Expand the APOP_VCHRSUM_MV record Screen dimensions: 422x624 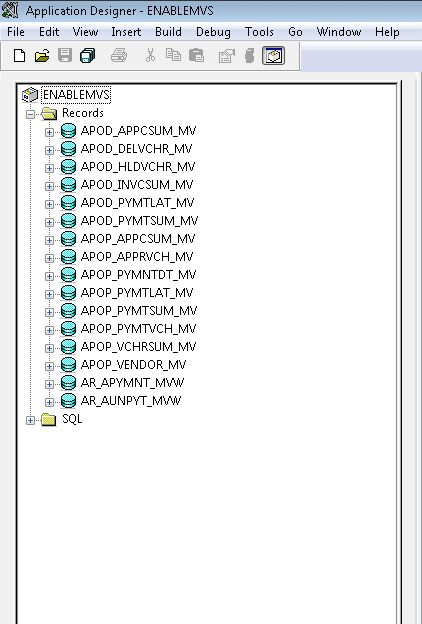coord(49,348)
